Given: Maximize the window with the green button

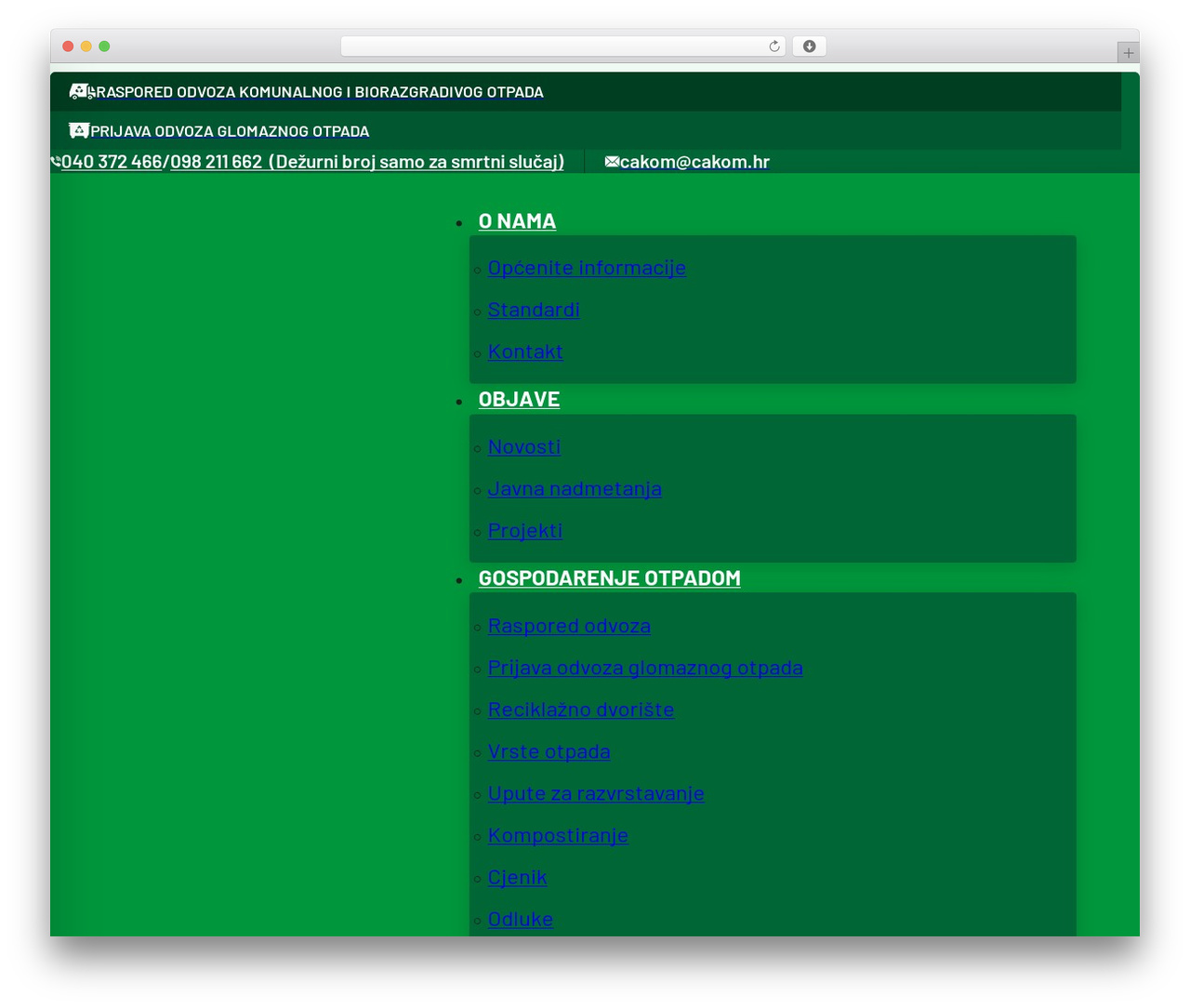Looking at the screenshot, I should [104, 46].
